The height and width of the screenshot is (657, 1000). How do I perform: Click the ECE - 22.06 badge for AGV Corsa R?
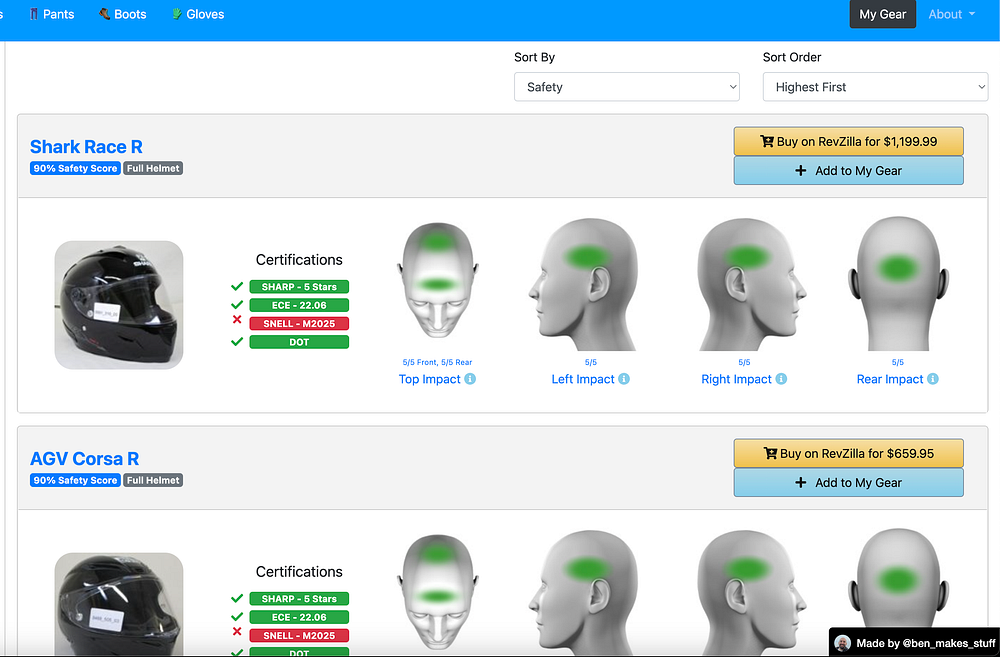click(299, 617)
